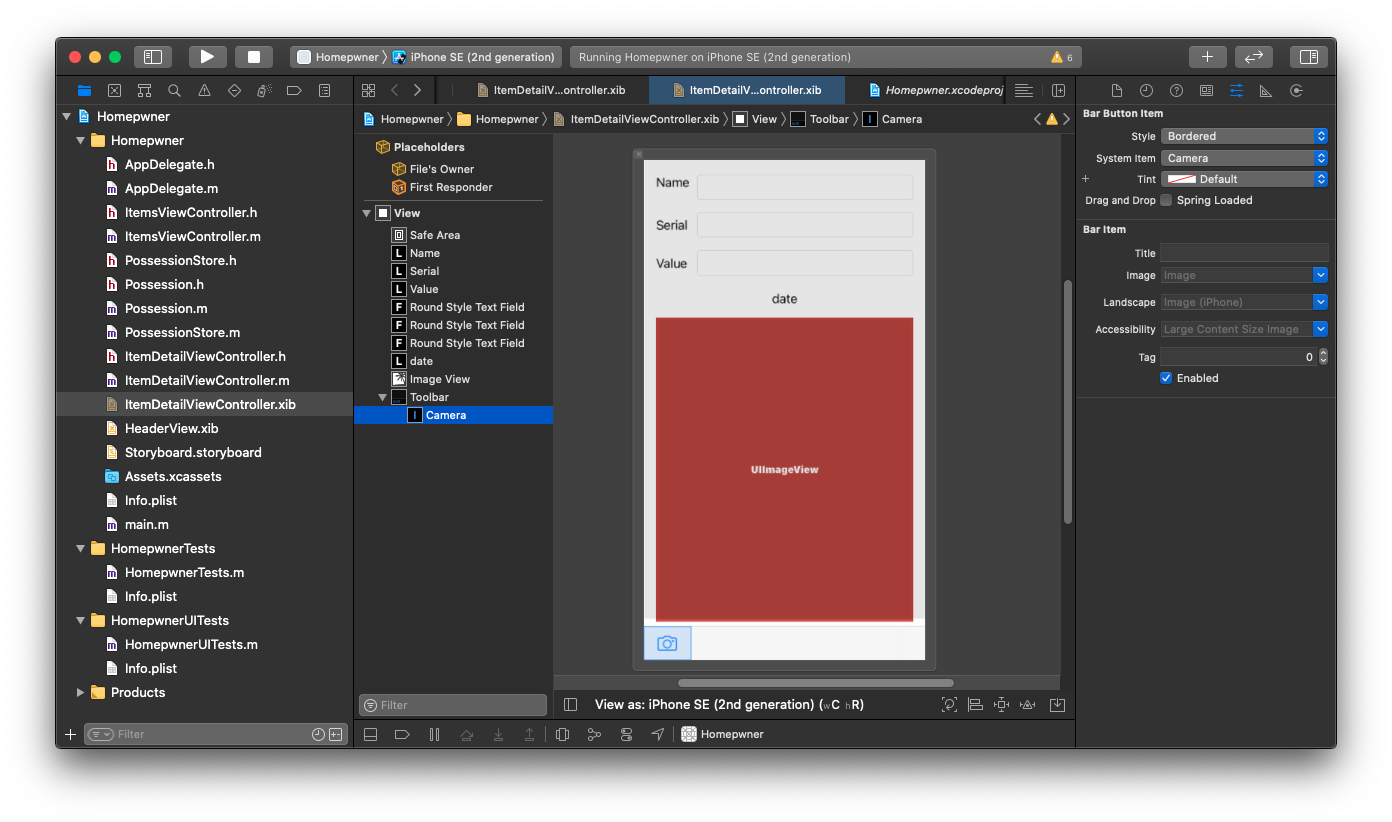Show the Connections inspector

[1296, 90]
